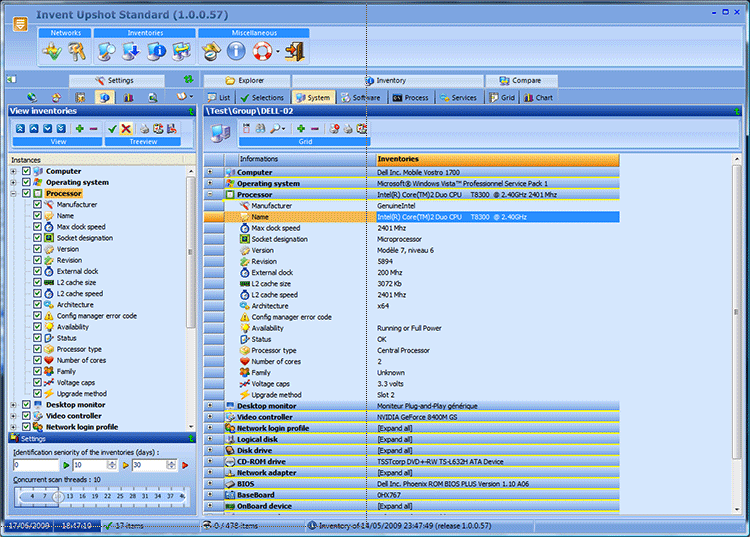Open the orange application menu button

click(20, 24)
